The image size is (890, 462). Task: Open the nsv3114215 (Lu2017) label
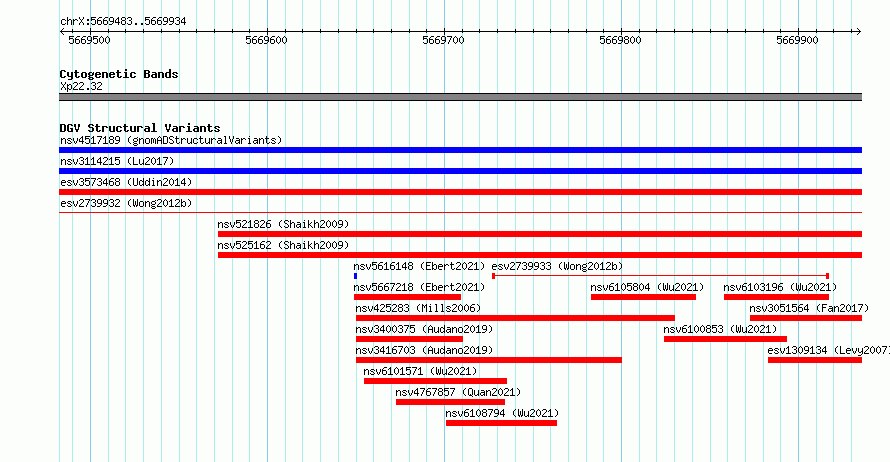coord(117,161)
